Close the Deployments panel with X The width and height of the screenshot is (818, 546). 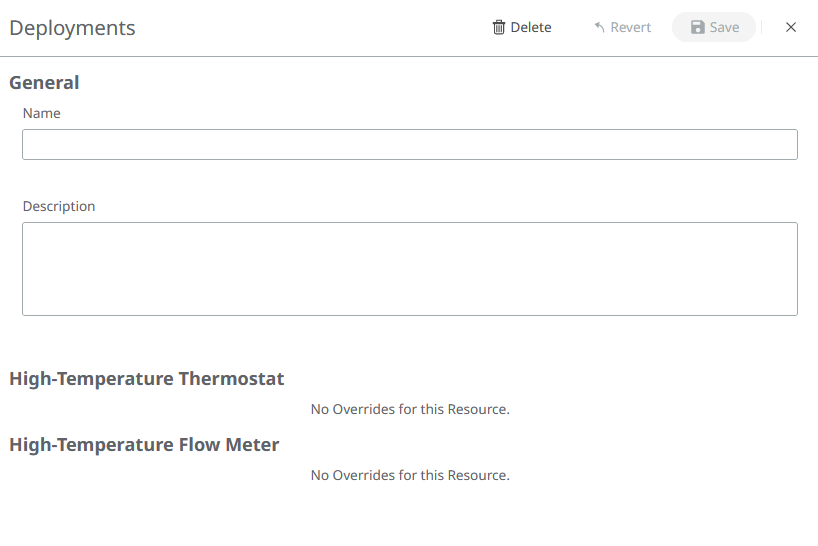[x=791, y=28]
